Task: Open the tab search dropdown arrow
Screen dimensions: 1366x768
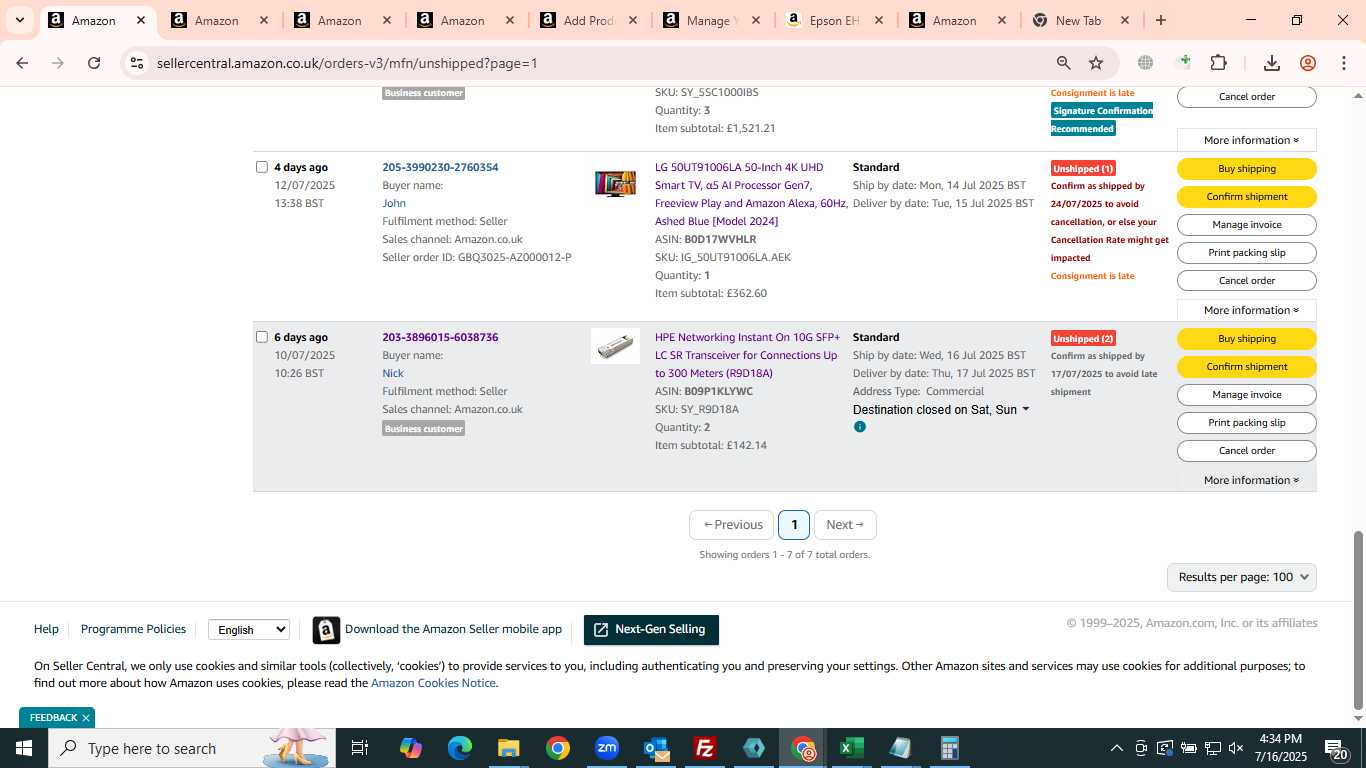Action: 19,20
